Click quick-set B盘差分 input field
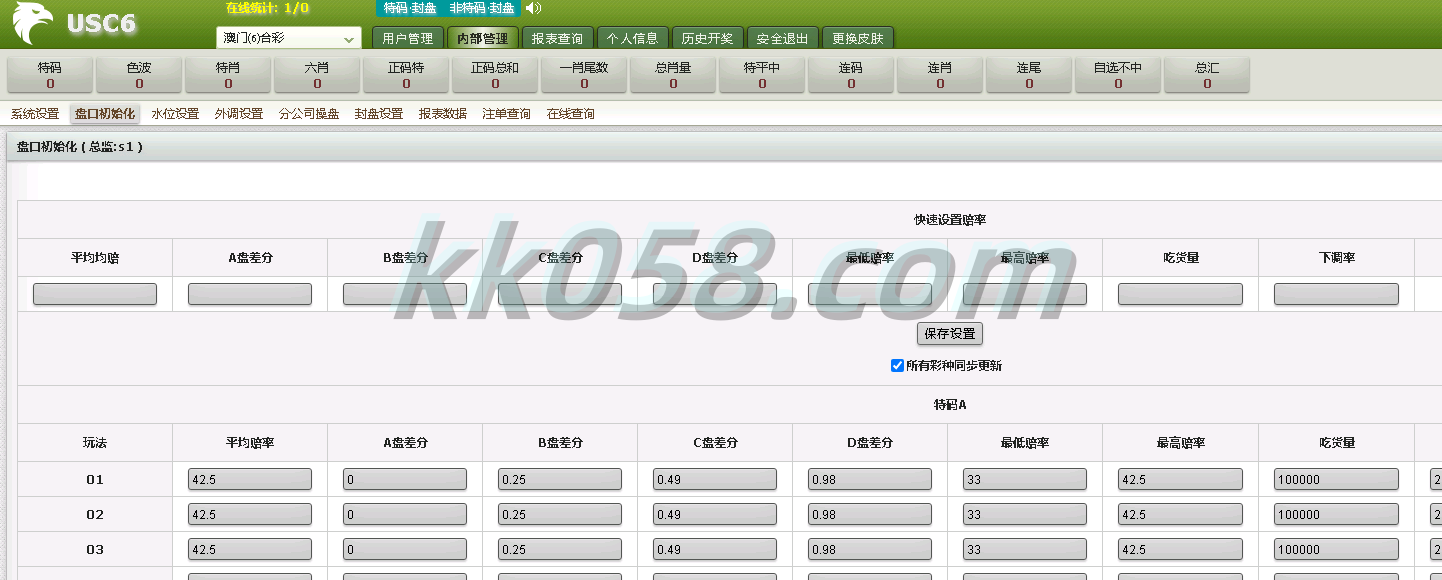This screenshot has height=580, width=1442. [x=405, y=294]
